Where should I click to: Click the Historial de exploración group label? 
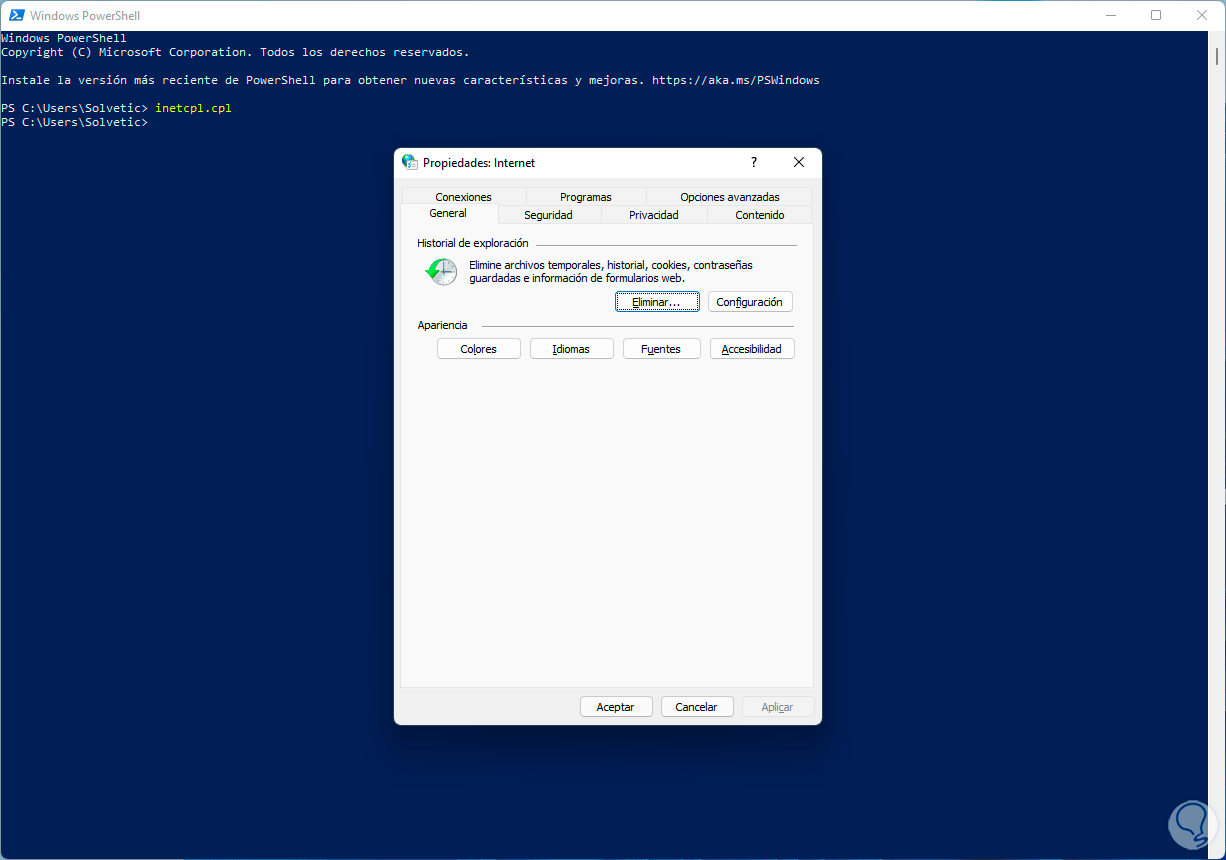tap(473, 243)
